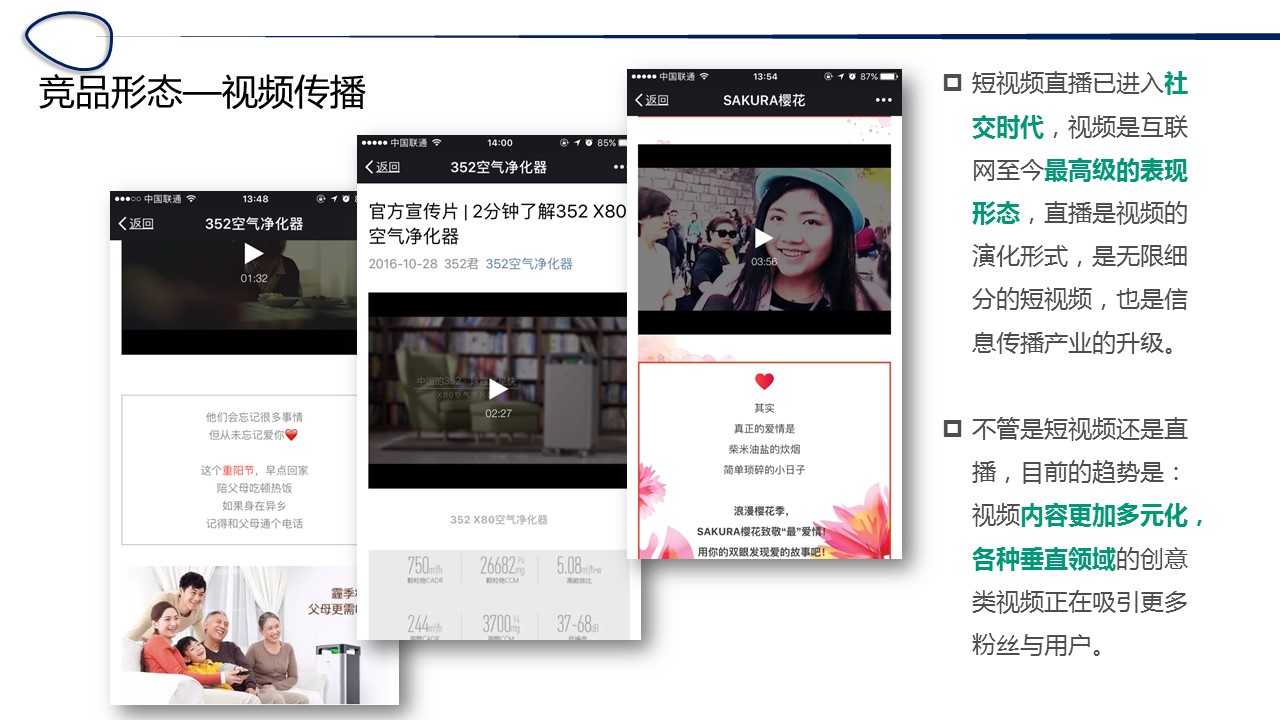Click the line 真正的爱情是
Image resolution: width=1280 pixels, height=720 pixels.
pos(764,428)
